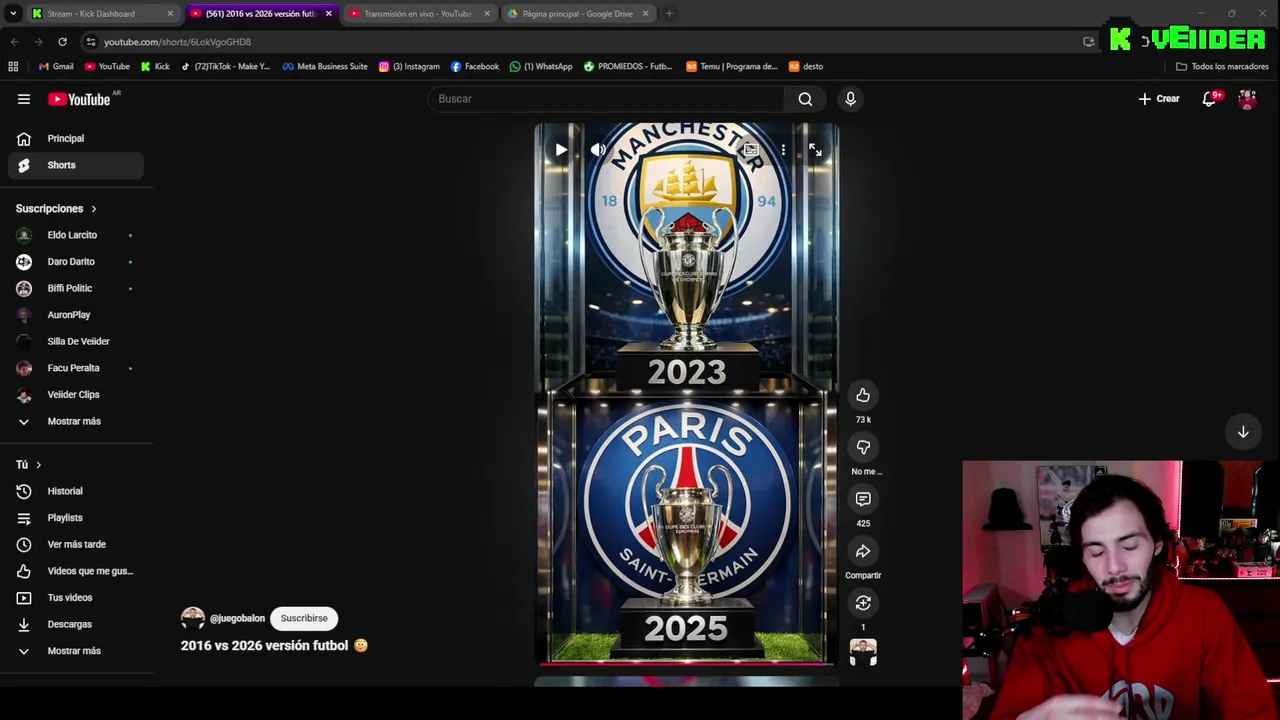
Task: Click the address bar URL
Action: 177,42
